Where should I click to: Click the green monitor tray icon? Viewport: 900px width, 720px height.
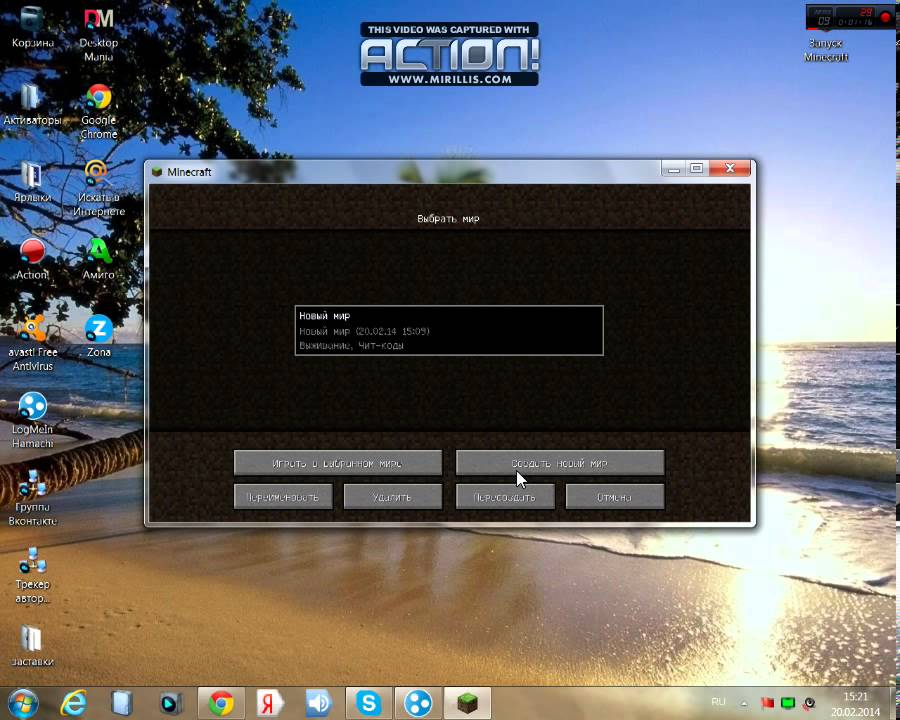point(788,703)
